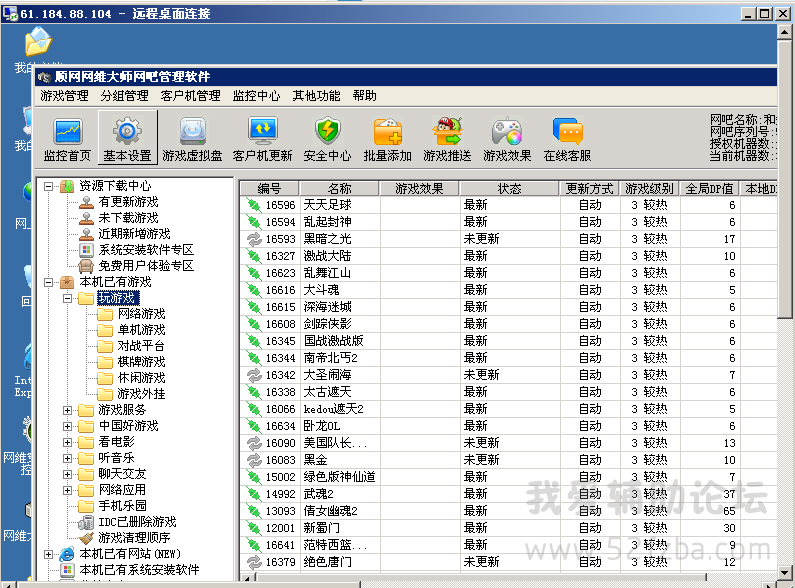Sort by the 状态 column header
Viewport: 795px width, 588px height.
509,189
